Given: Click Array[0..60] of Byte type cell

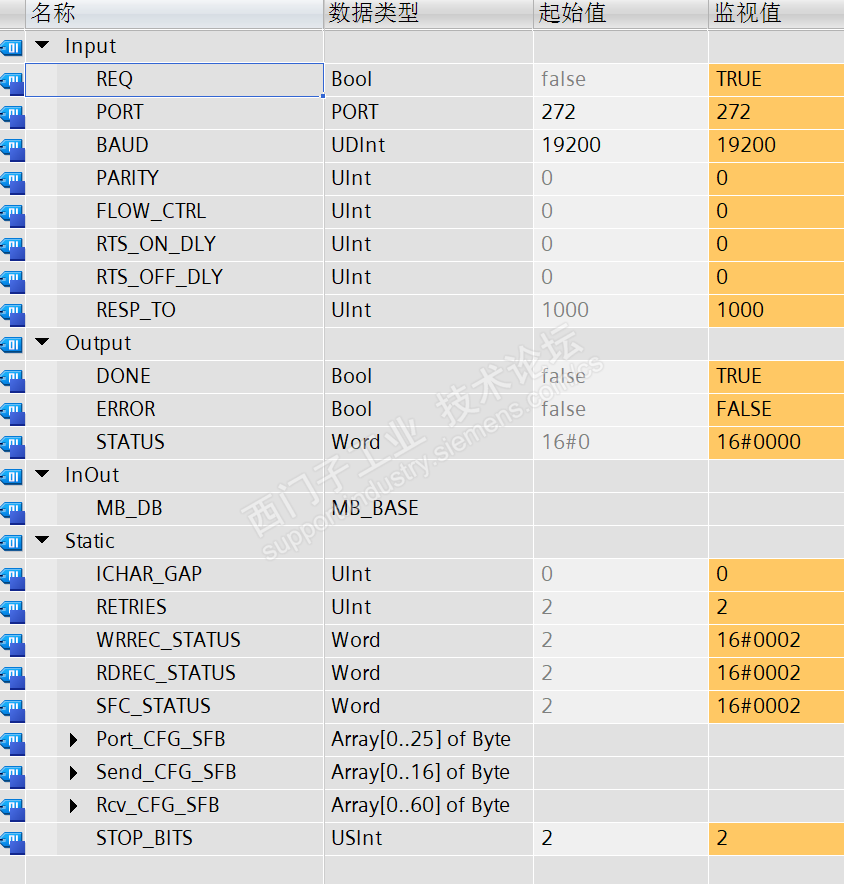Looking at the screenshot, I should [x=428, y=805].
